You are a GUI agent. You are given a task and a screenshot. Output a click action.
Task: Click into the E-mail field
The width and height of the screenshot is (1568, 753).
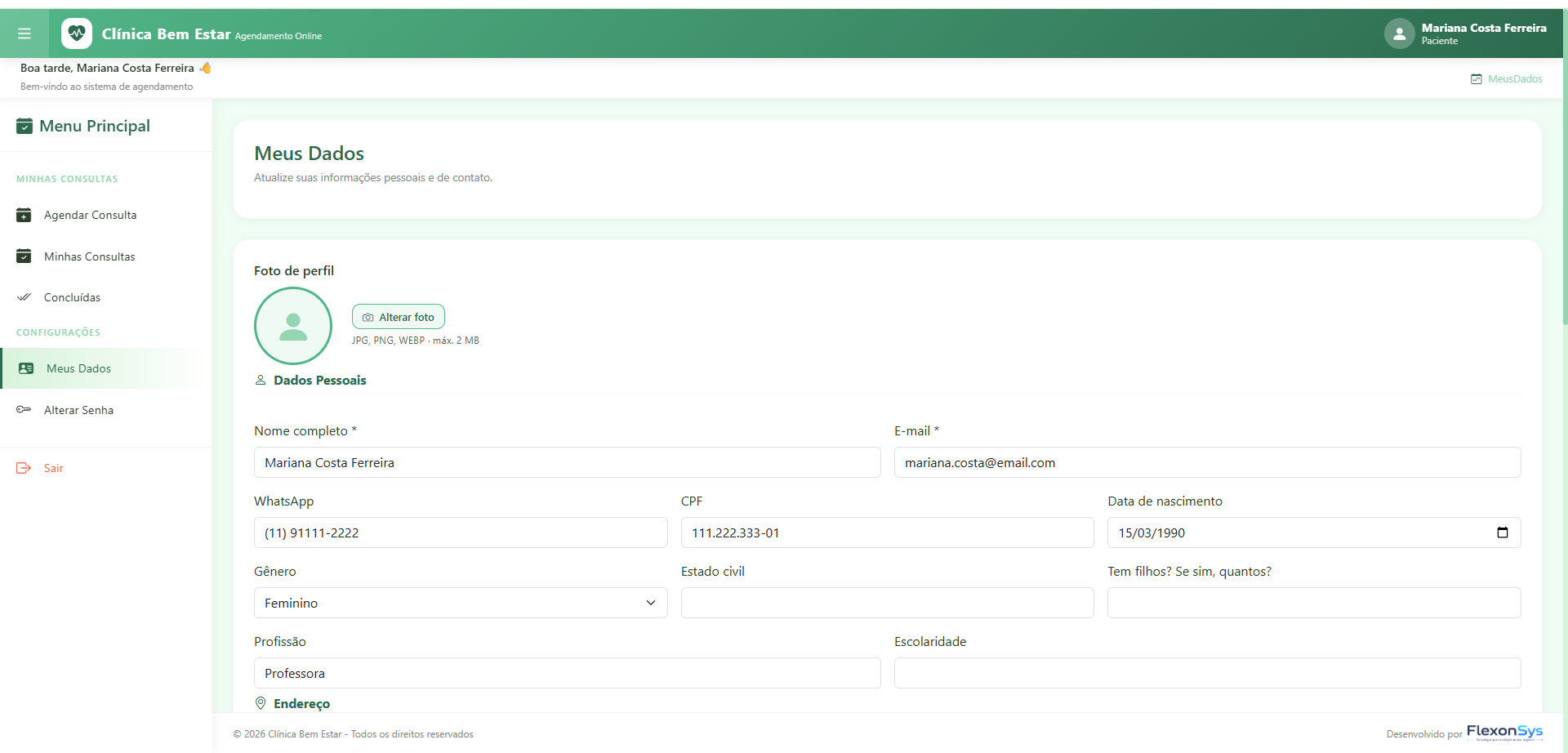[1207, 462]
